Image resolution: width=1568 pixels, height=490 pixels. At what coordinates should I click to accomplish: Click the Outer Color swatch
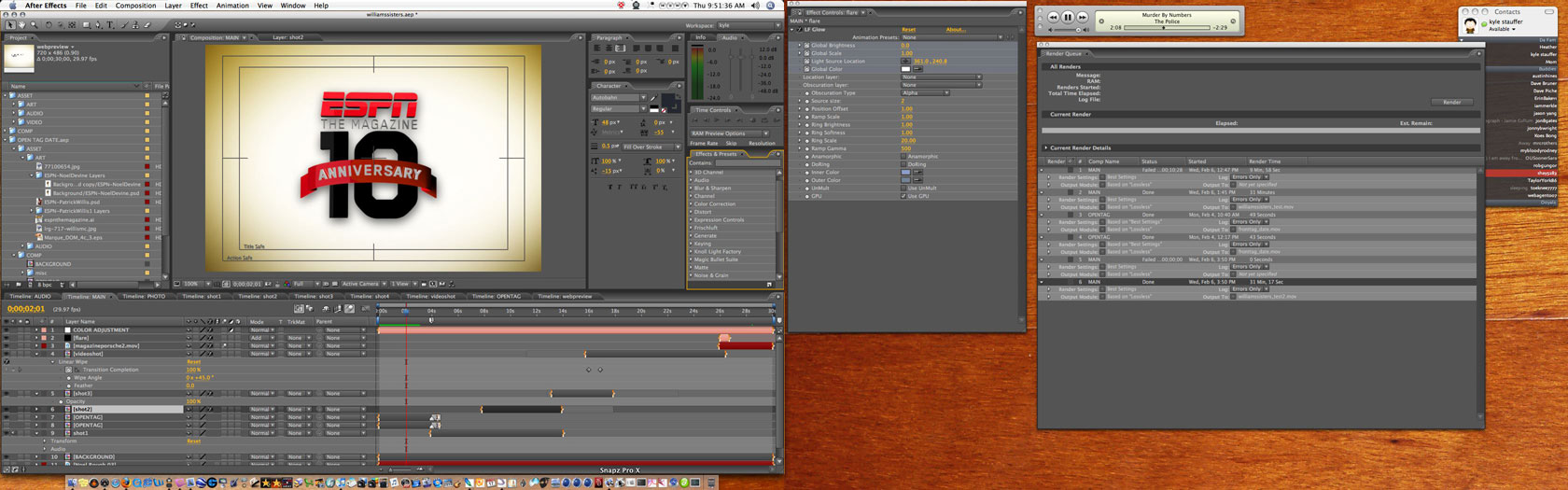click(905, 180)
